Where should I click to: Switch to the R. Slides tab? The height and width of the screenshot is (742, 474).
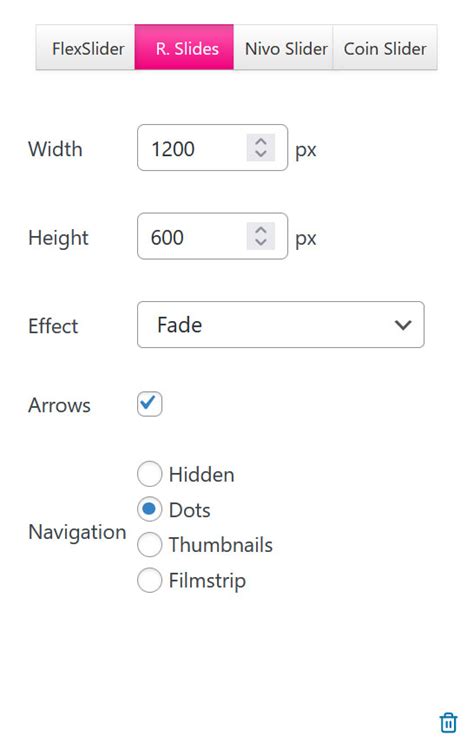pyautogui.click(x=184, y=47)
